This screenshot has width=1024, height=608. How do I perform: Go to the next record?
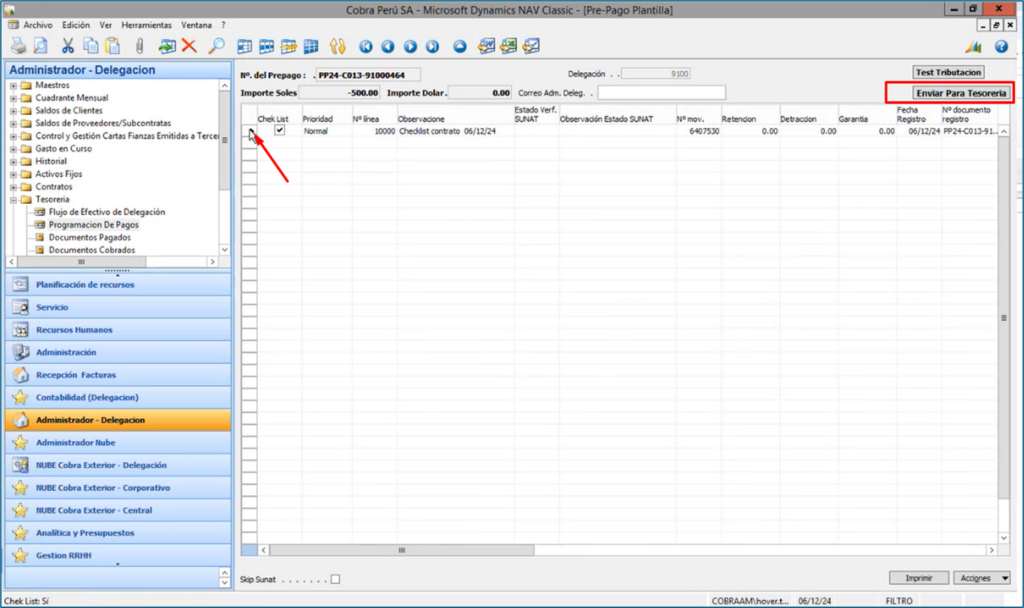(410, 46)
